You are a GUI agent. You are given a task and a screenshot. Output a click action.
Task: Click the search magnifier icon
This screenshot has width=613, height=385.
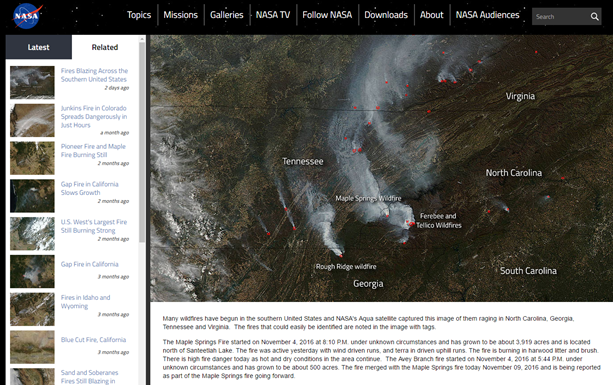click(x=594, y=16)
